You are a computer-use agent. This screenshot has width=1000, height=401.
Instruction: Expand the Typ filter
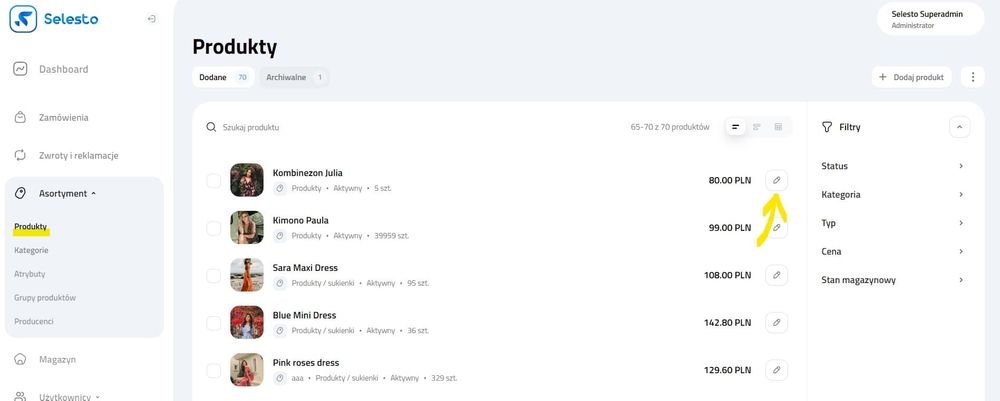893,223
